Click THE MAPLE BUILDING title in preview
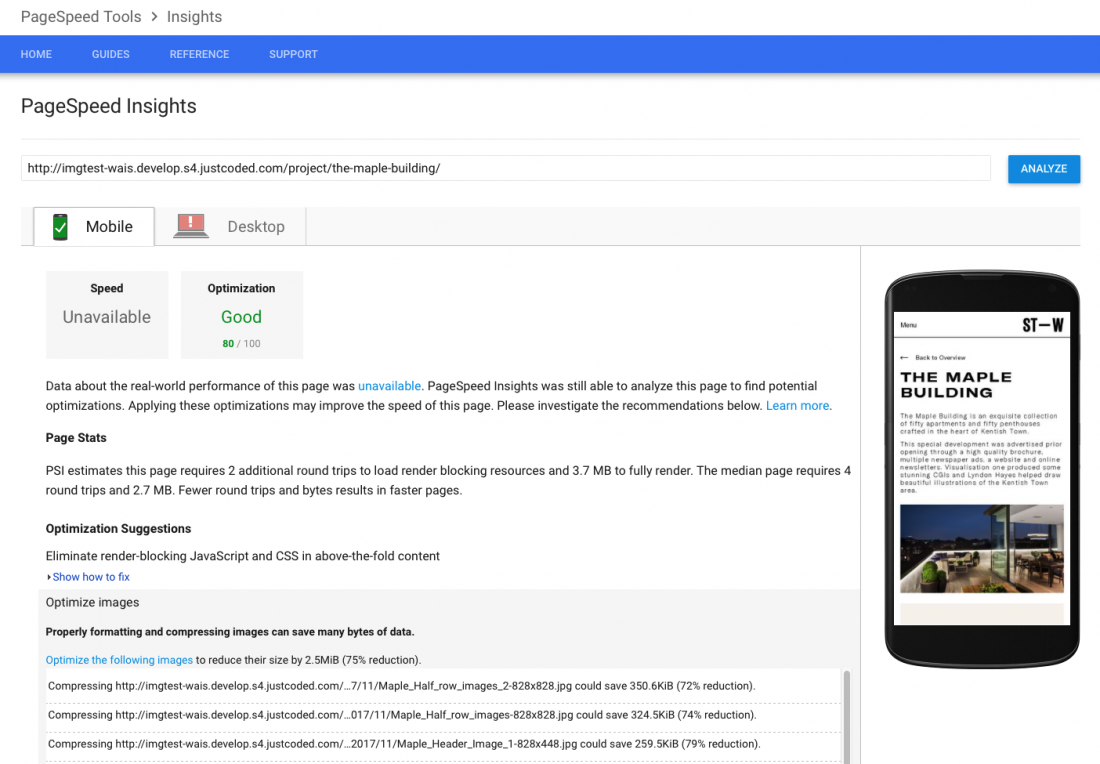Viewport: 1100px width, 764px height. pyautogui.click(x=956, y=385)
